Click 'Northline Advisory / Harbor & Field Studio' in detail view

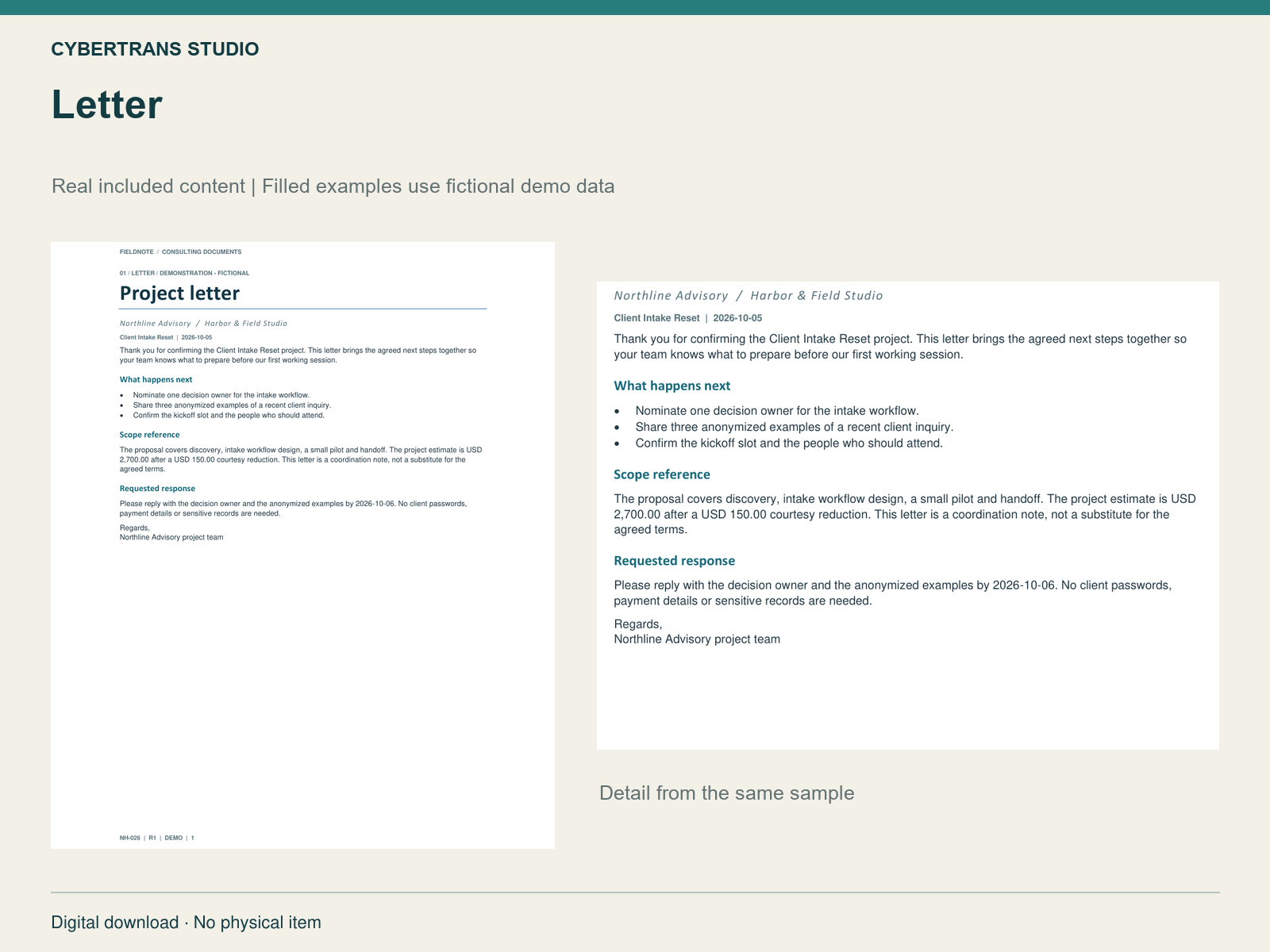(749, 296)
